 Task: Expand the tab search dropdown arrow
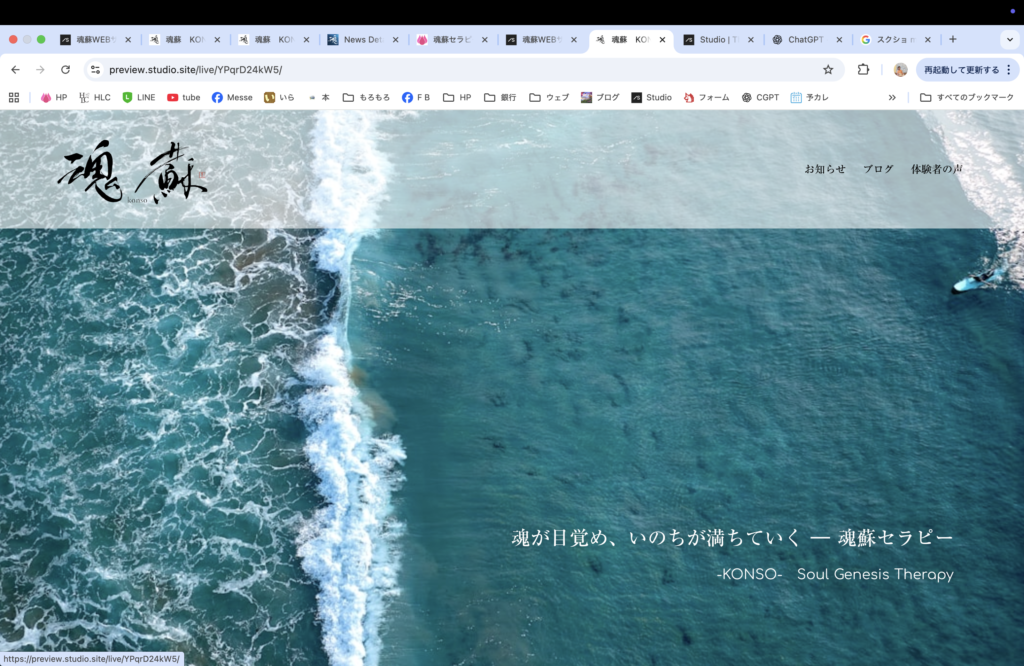(x=1008, y=40)
